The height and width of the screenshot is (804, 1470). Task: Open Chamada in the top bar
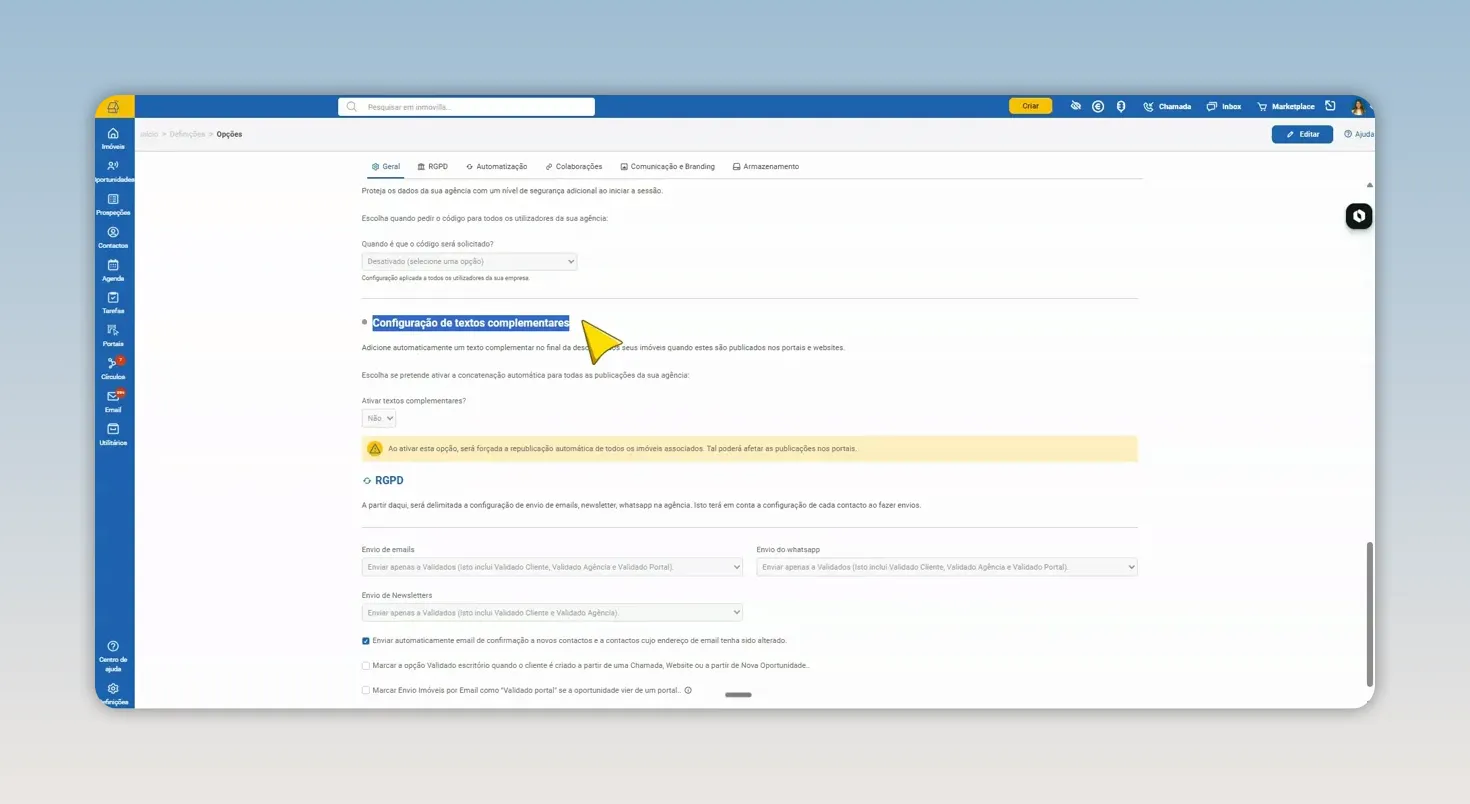(x=1167, y=106)
